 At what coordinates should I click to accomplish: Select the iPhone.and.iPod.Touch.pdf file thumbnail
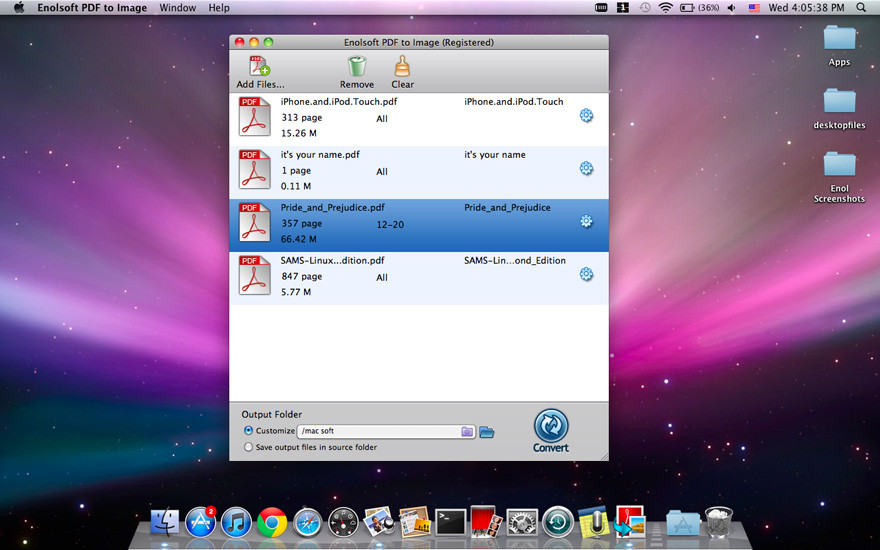254,117
